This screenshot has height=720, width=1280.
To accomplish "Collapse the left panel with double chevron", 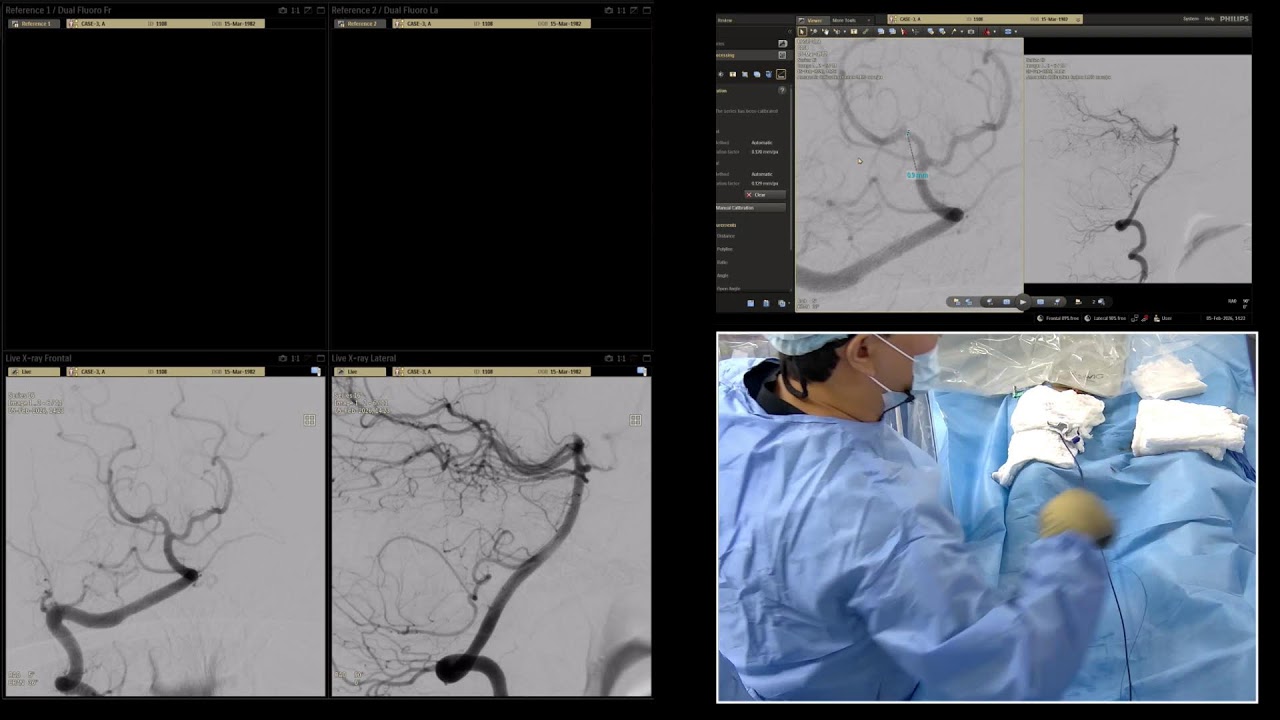I will click(790, 32).
